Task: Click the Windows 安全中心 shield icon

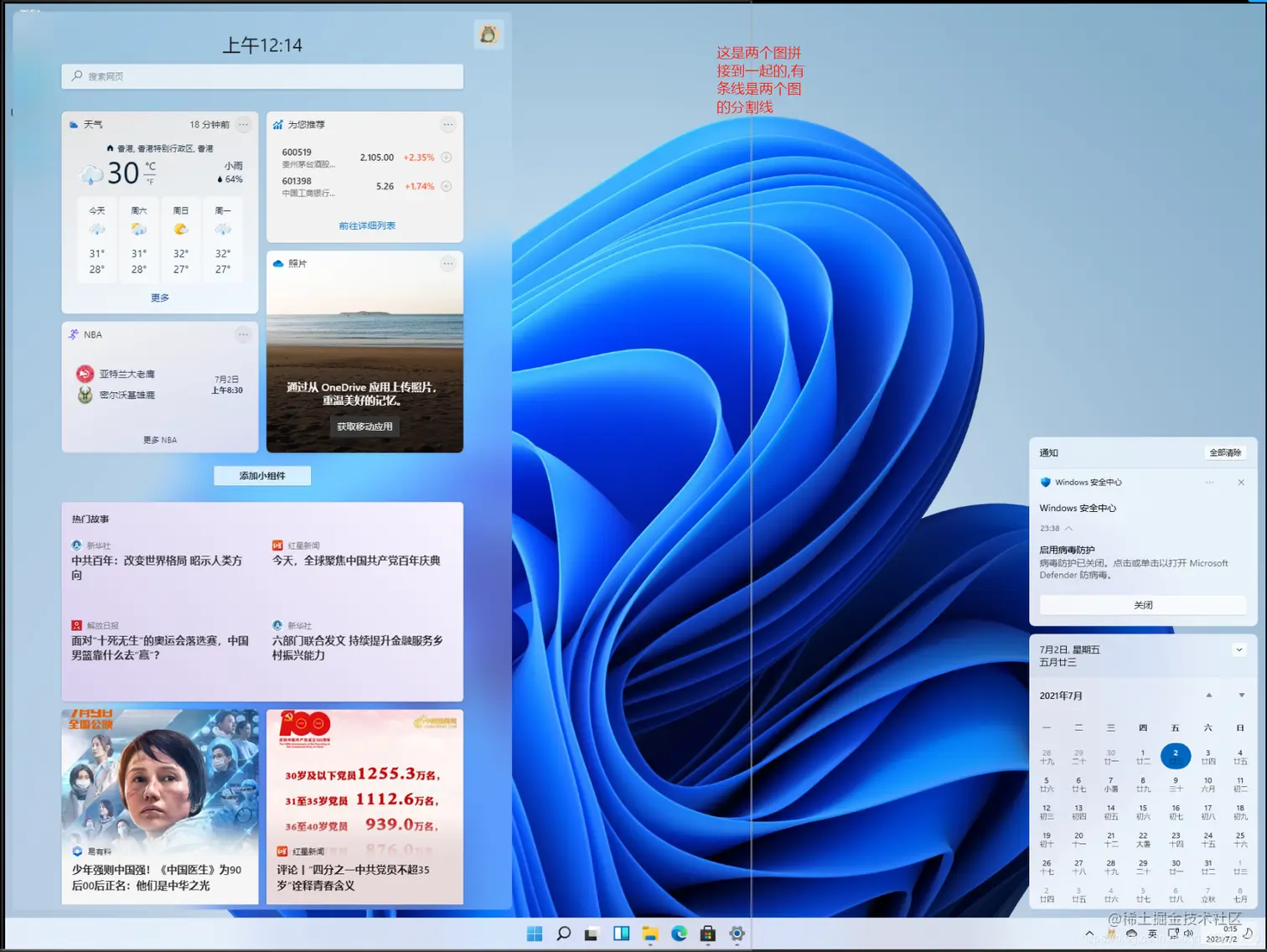Action: pyautogui.click(x=1046, y=483)
